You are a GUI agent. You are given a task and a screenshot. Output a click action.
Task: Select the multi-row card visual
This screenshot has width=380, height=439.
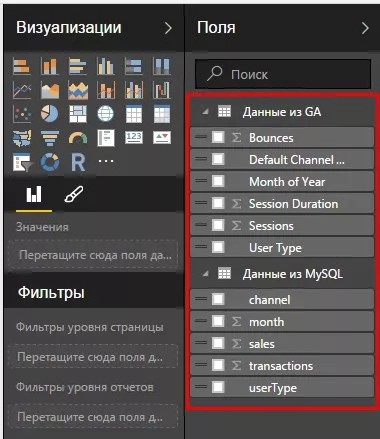tap(106, 138)
